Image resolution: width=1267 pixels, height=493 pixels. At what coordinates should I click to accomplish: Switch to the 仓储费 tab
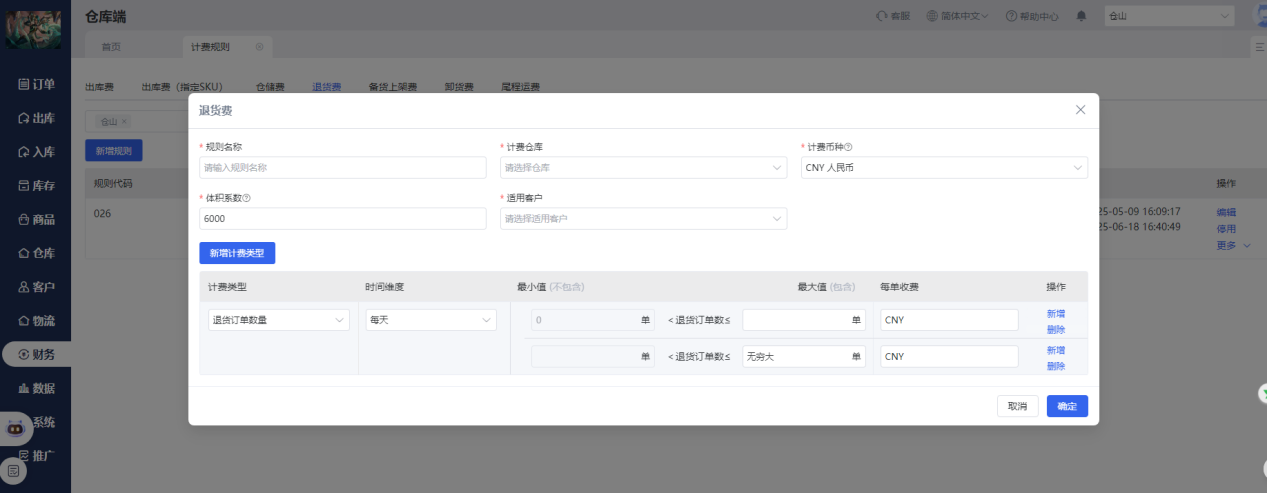[x=270, y=87]
